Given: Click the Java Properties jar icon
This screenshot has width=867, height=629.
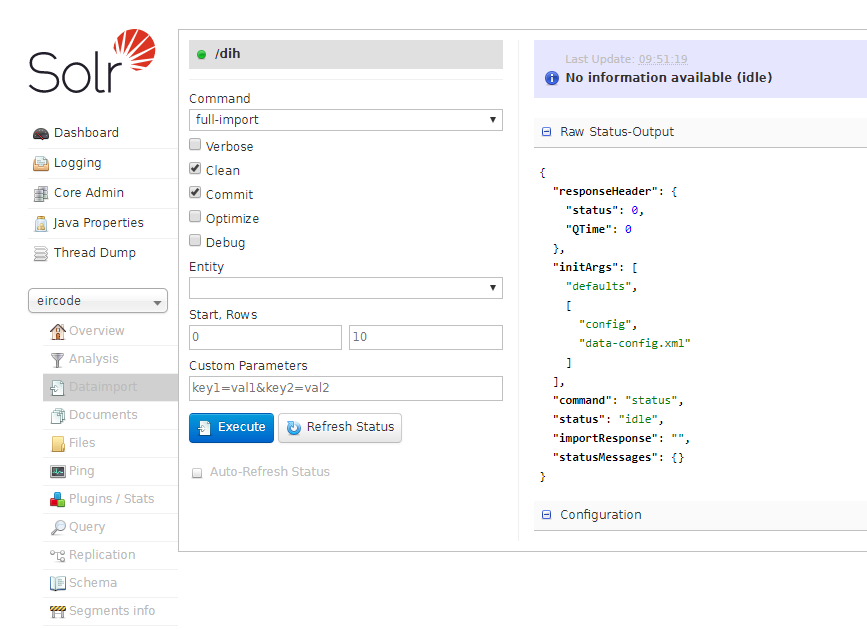Looking at the screenshot, I should pyautogui.click(x=41, y=223).
